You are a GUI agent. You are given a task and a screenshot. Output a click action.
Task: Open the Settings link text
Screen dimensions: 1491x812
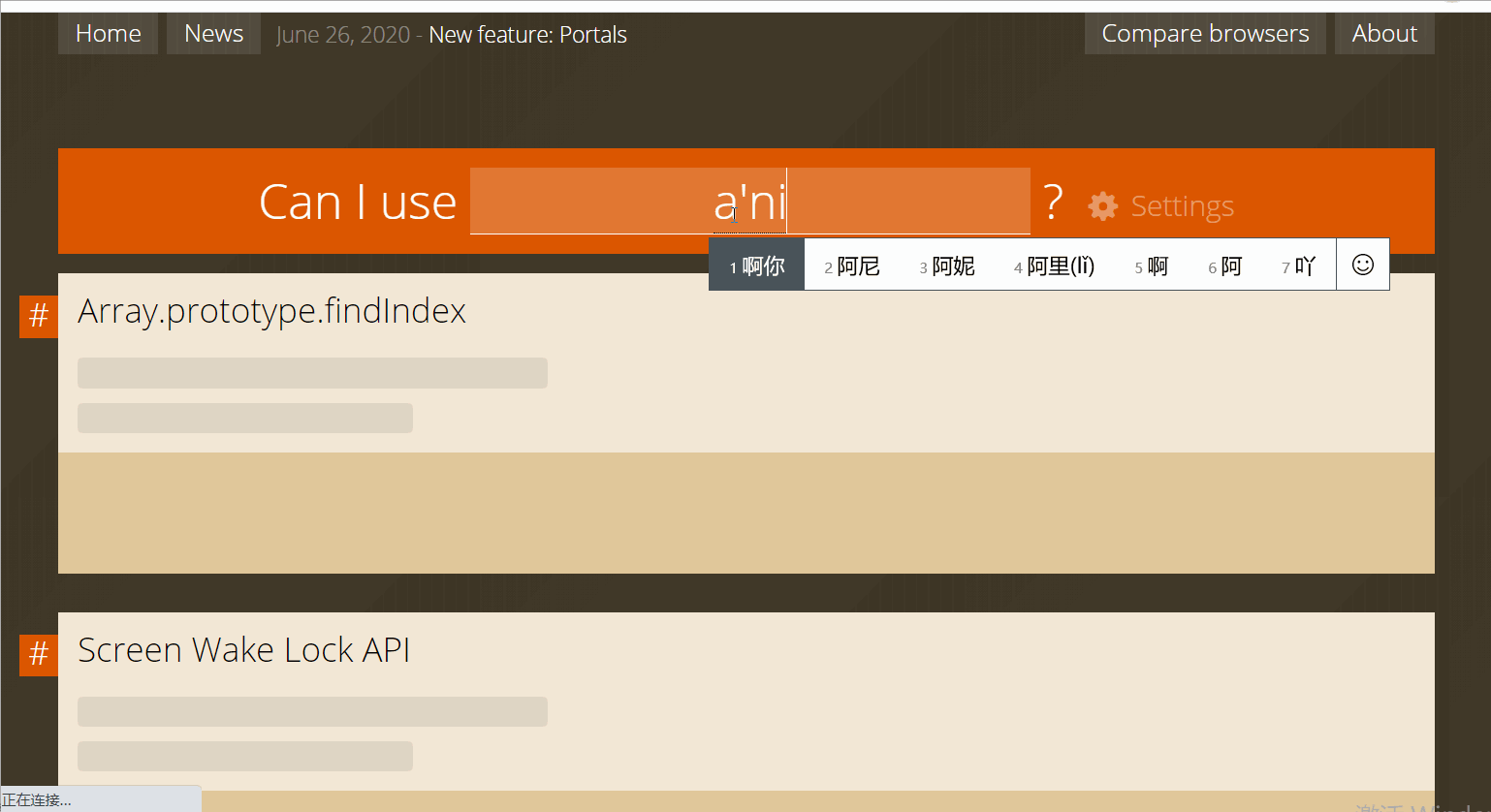click(x=1182, y=206)
